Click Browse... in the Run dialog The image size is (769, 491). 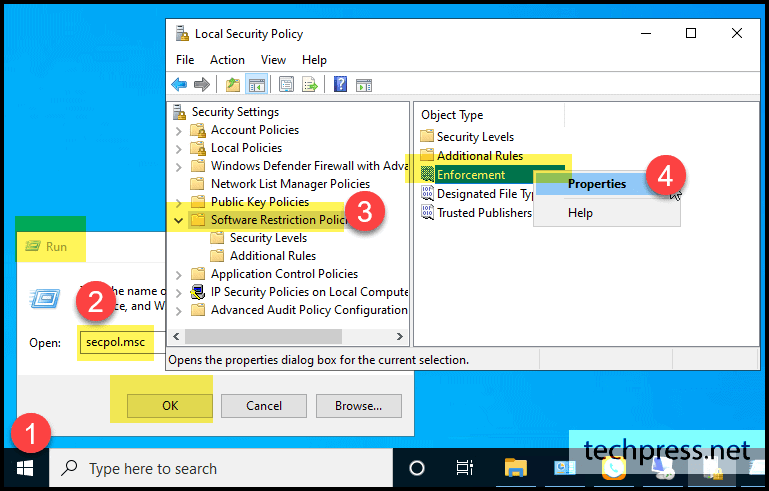(359, 406)
